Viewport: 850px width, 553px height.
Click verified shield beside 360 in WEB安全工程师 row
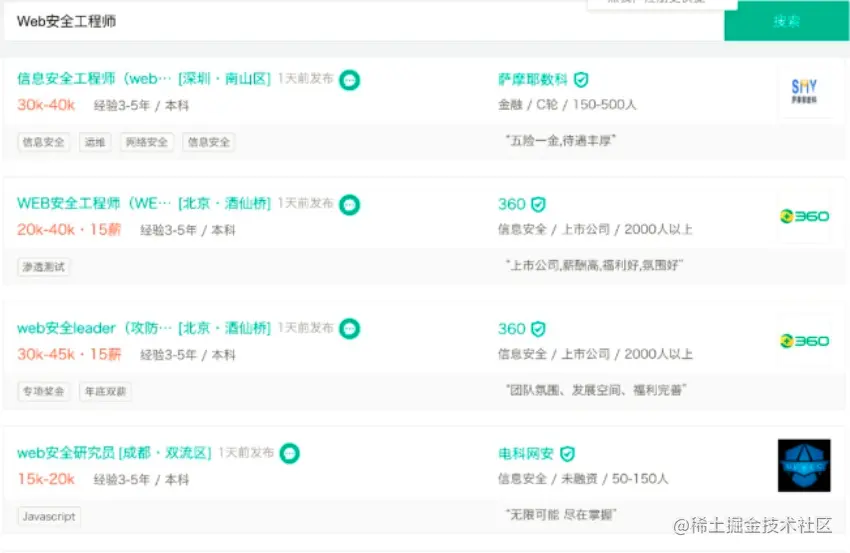(538, 204)
